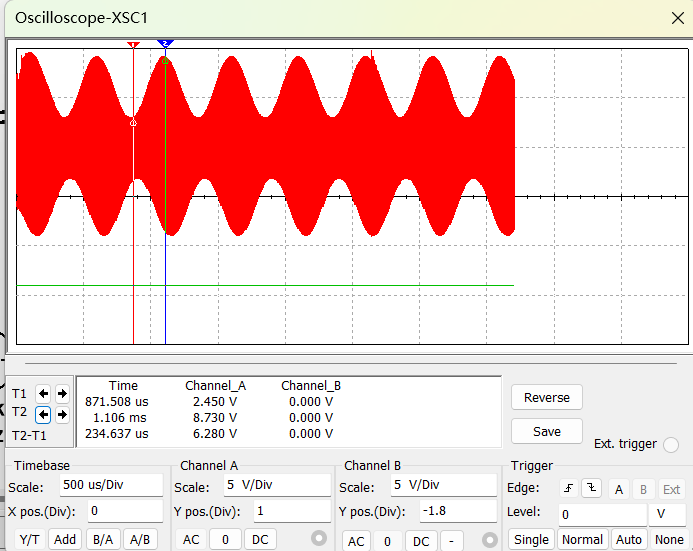
Task: Select B/A timebase display mode
Action: pyautogui.click(x=103, y=540)
